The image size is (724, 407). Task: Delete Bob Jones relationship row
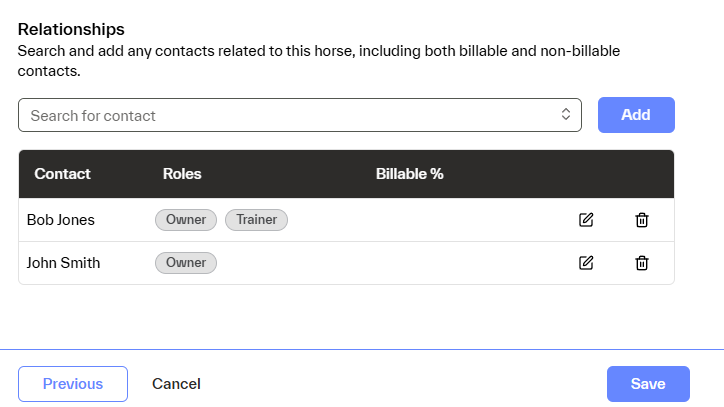pos(642,220)
